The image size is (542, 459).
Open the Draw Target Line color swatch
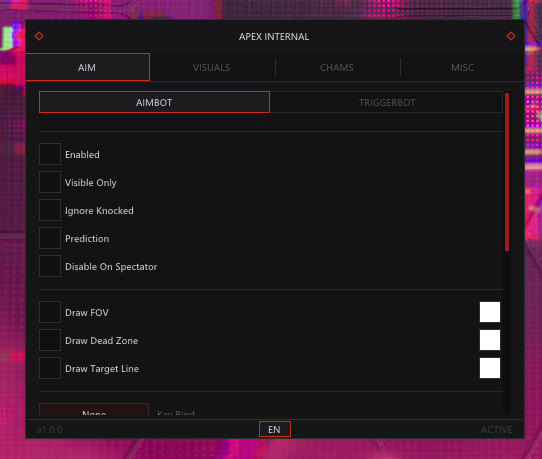pyautogui.click(x=490, y=368)
